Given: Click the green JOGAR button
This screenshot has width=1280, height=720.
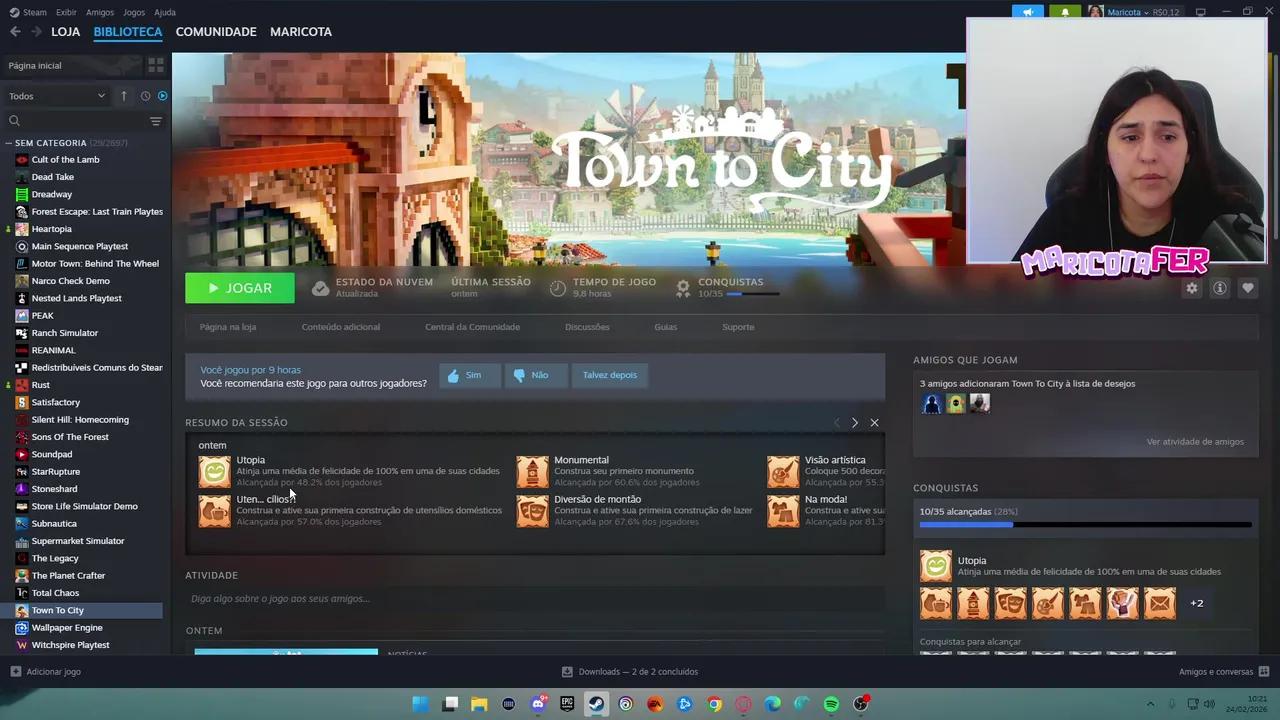Looking at the screenshot, I should [x=239, y=288].
